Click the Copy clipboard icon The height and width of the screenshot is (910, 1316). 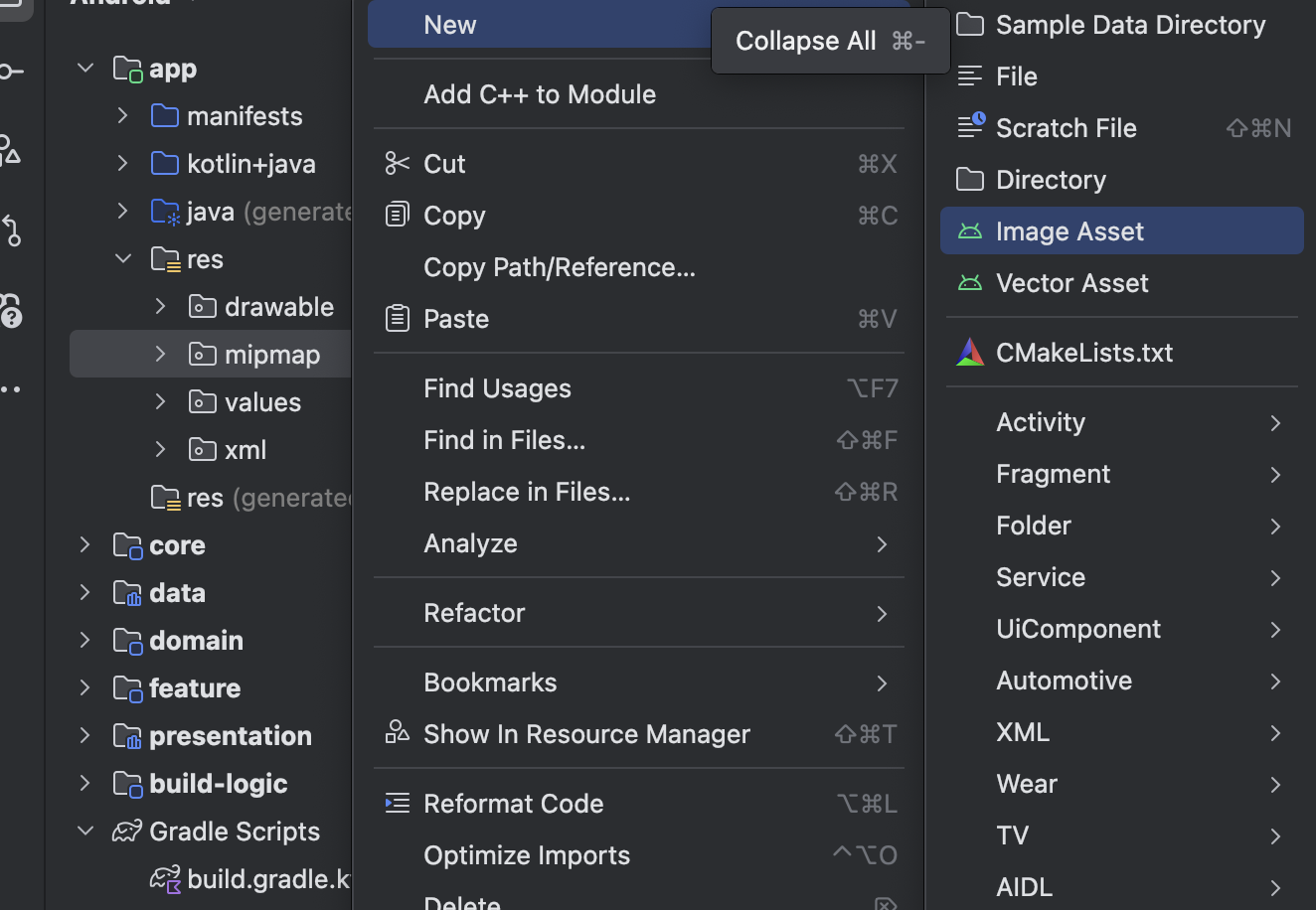tap(398, 216)
